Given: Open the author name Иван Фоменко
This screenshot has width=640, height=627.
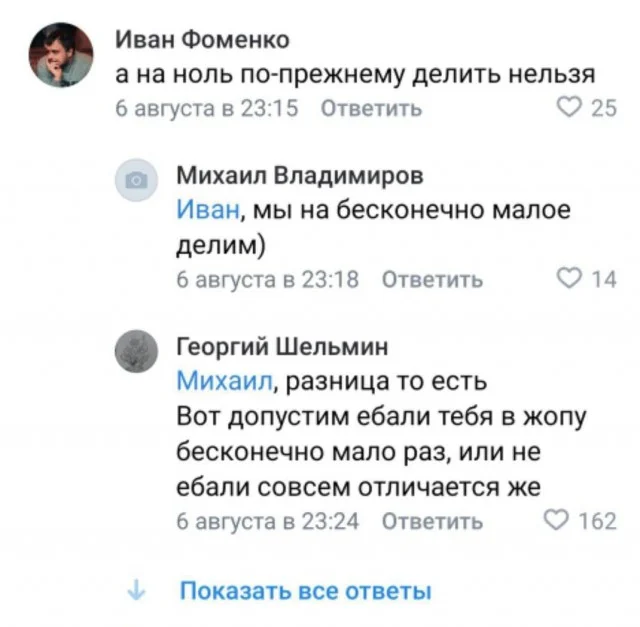Looking at the screenshot, I should [203, 39].
